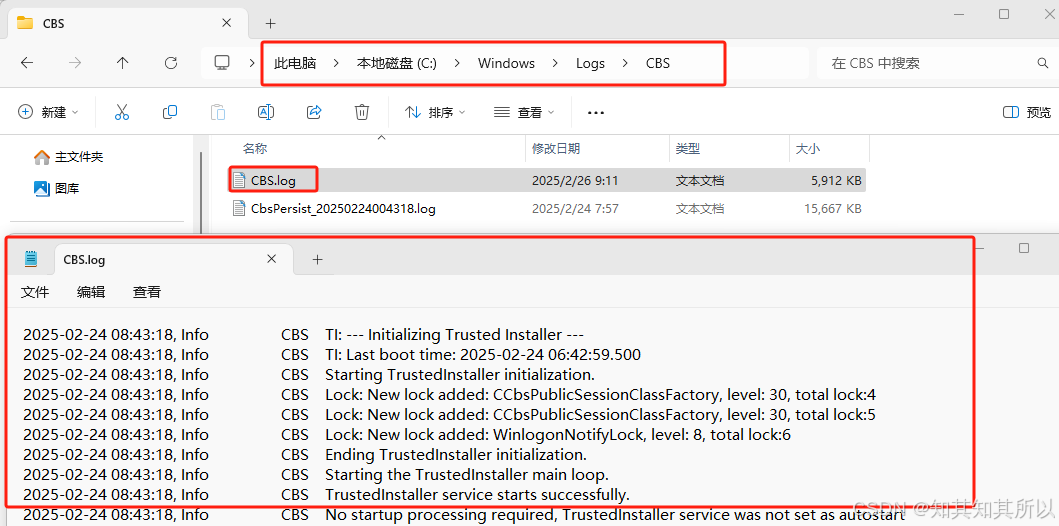Click the size 15,667 KB cell
1059x526 pixels.
833,209
